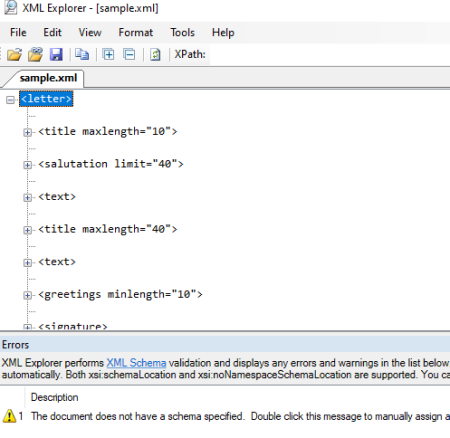The image size is (450, 438).
Task: Click the Open in new tab icon
Action: (x=35, y=54)
